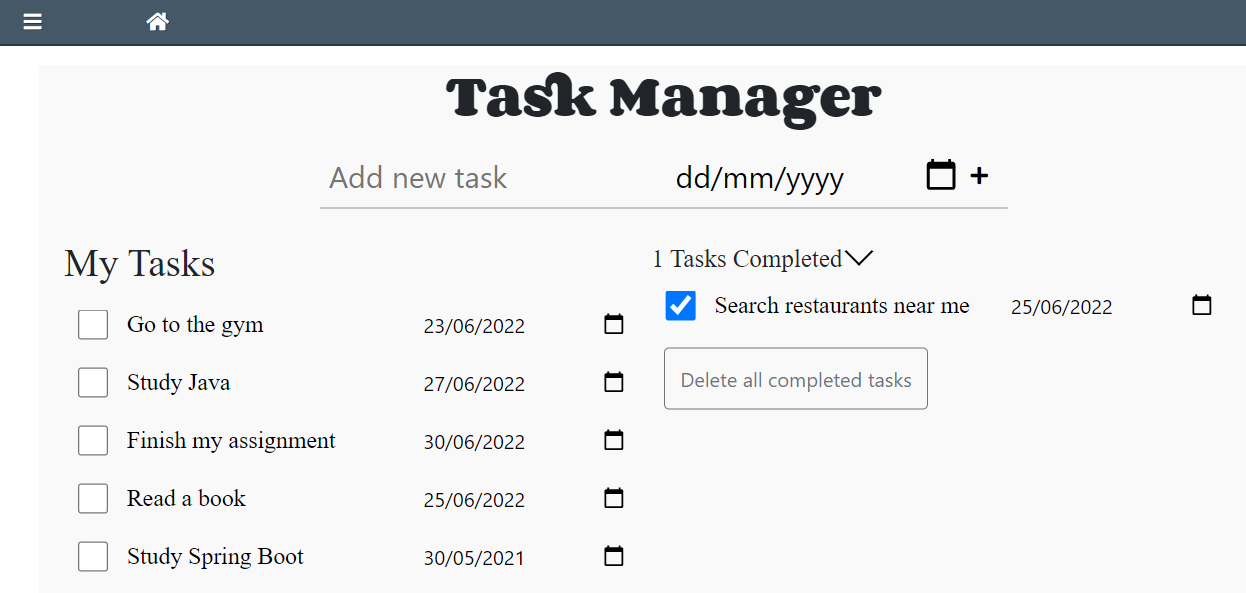Open the calendar icon for 'Read a book'
The width and height of the screenshot is (1246, 593).
click(613, 498)
